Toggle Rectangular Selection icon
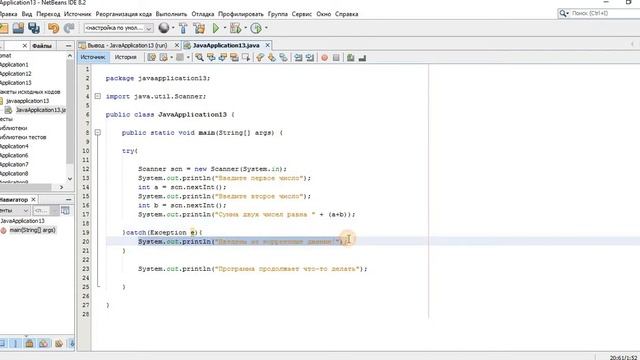Viewport: 640px width, 360px height. 246,58
